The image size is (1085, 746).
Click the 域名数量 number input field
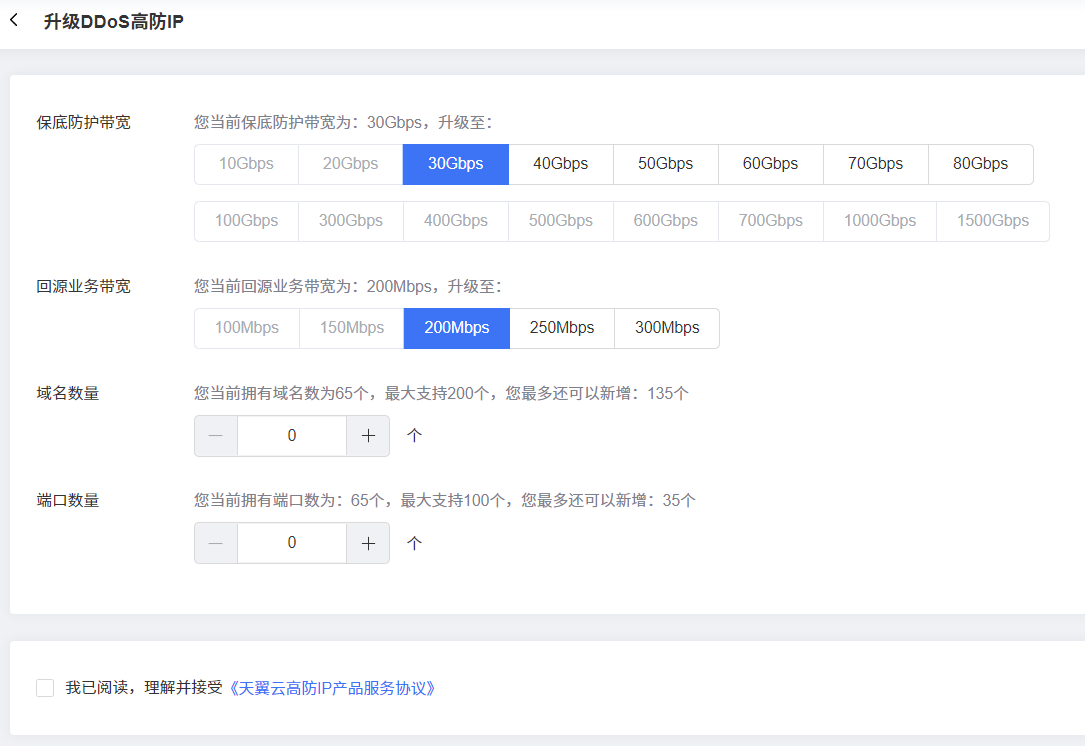coord(292,436)
